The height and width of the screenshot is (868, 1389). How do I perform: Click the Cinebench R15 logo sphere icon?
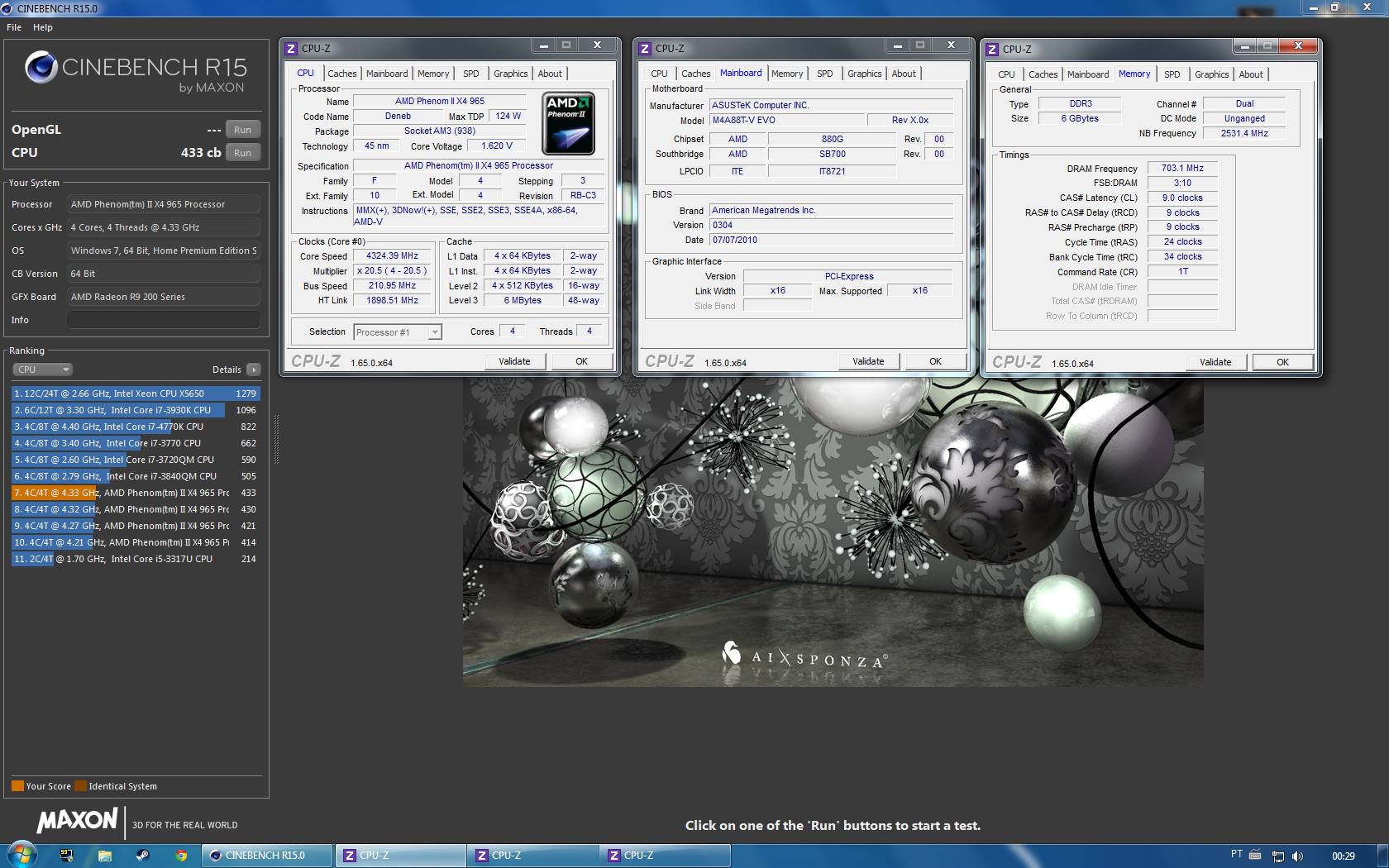pos(41,68)
